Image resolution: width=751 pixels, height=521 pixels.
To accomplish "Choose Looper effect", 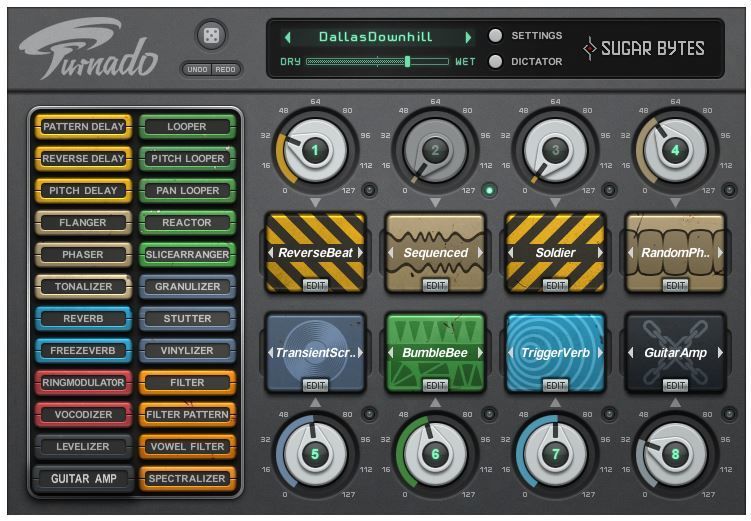I will point(187,126).
